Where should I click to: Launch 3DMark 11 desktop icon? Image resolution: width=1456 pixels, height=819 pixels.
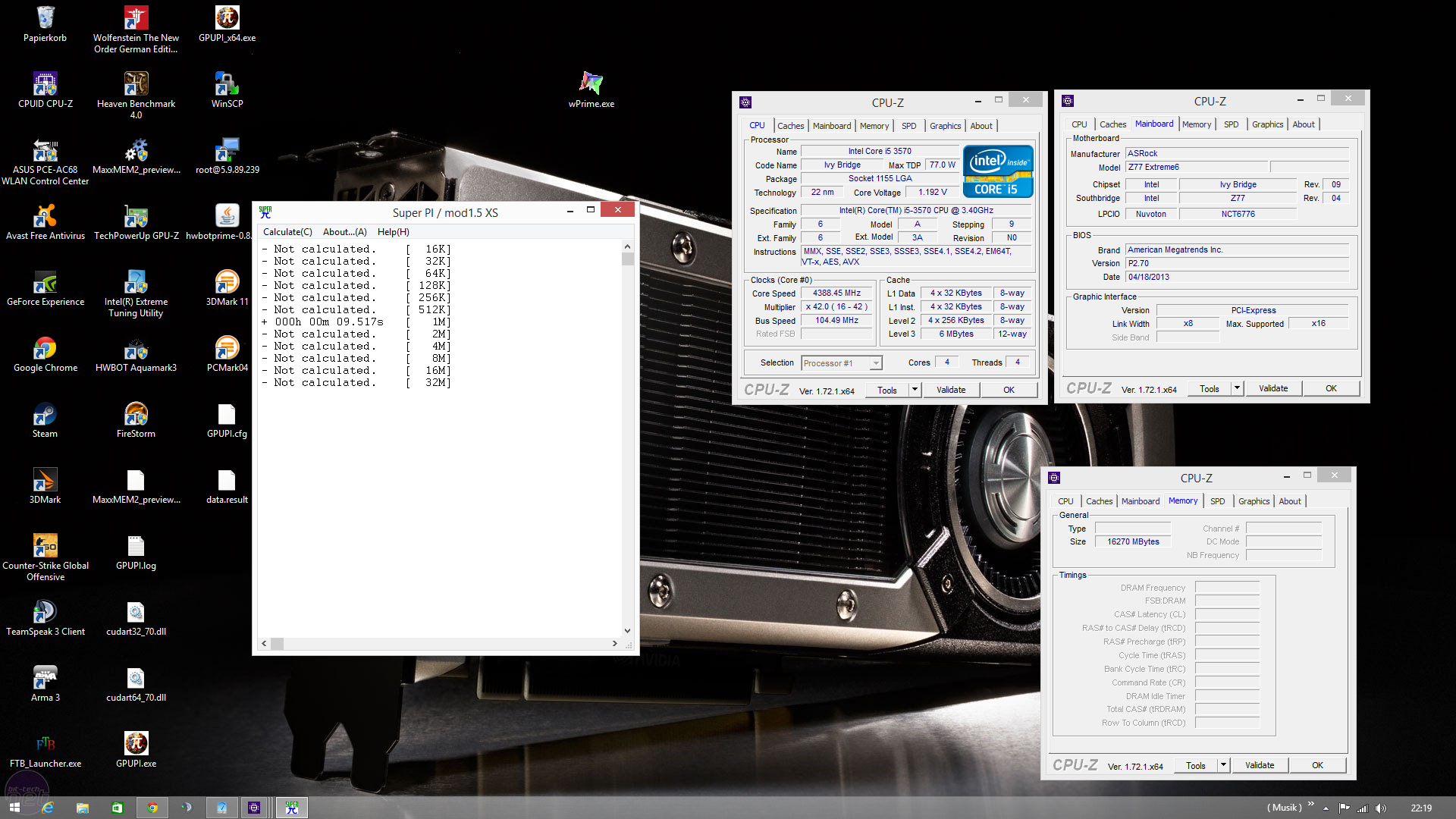[x=227, y=288]
